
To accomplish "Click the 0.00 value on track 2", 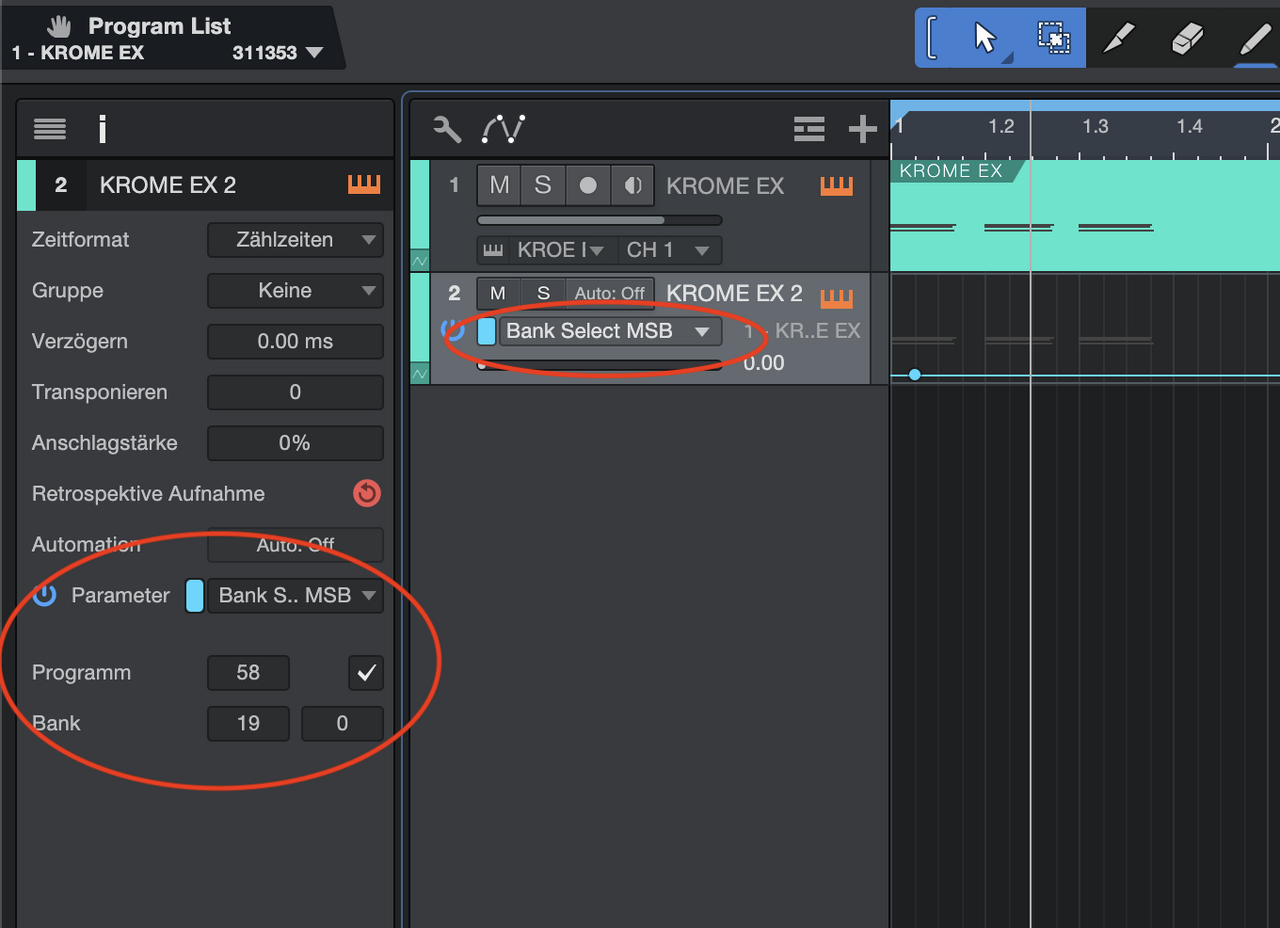I will pyautogui.click(x=764, y=363).
